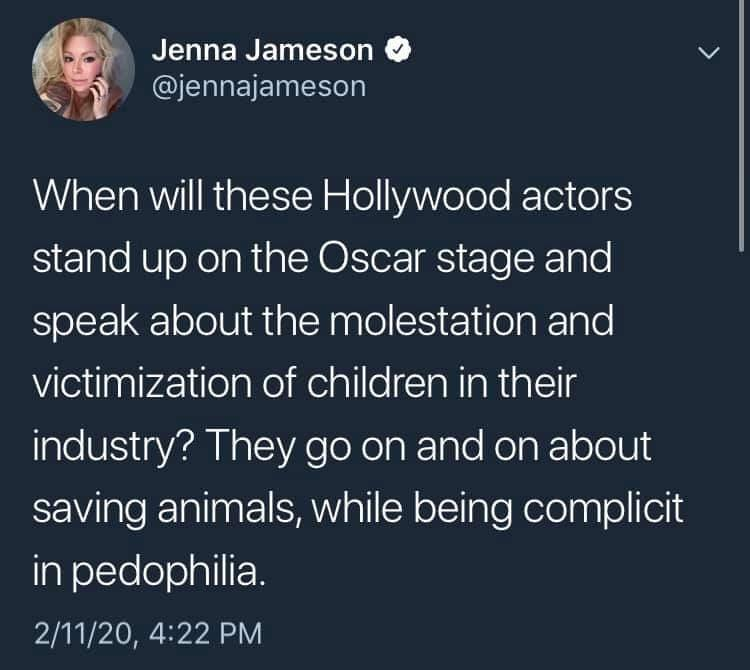Viewport: 750px width, 670px height.
Task: Click the word stage in the tweet
Action: coord(485,260)
